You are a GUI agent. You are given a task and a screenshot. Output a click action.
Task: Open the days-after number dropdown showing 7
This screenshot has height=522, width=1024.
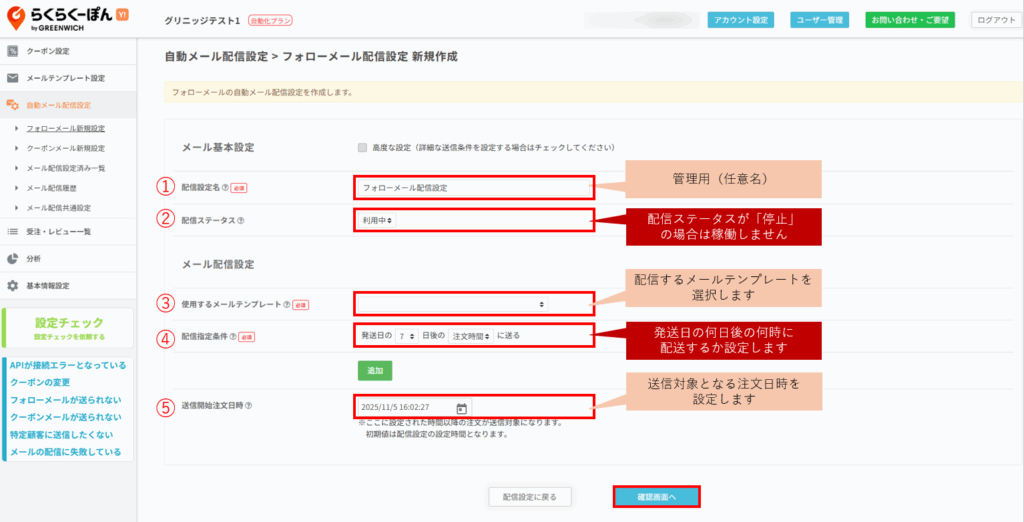click(x=406, y=336)
